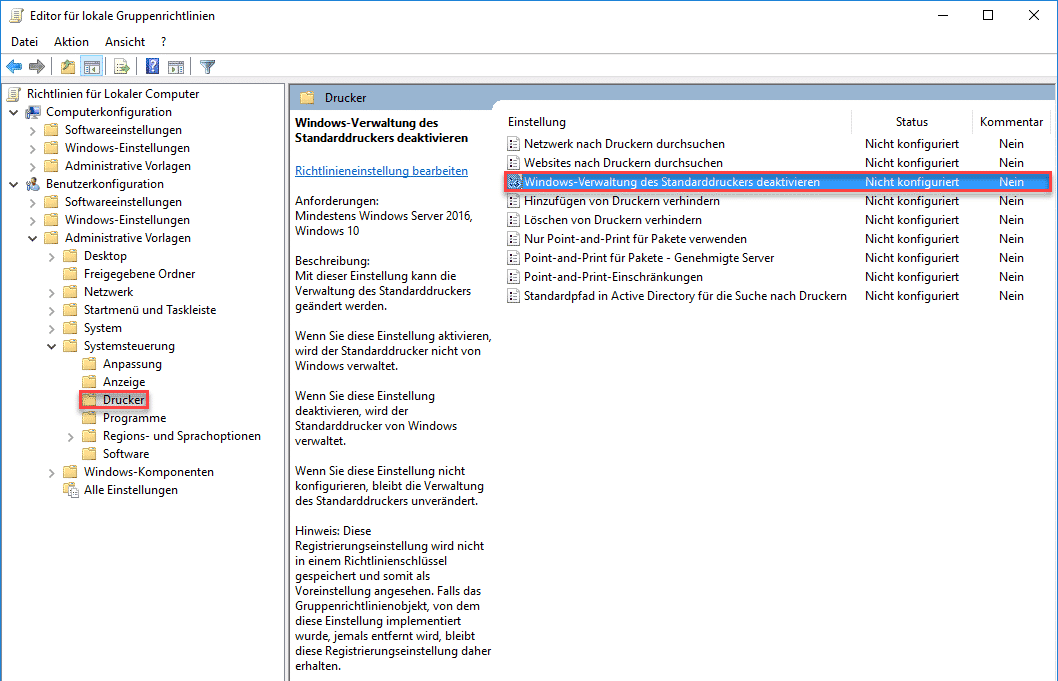Select 'Löschen von Druckern verhindern' text
Viewport: 1058px width, 681px height.
(613, 220)
